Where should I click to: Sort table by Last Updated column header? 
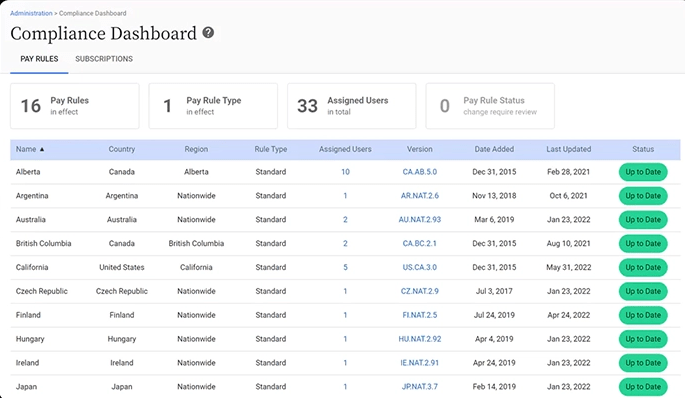(x=568, y=149)
